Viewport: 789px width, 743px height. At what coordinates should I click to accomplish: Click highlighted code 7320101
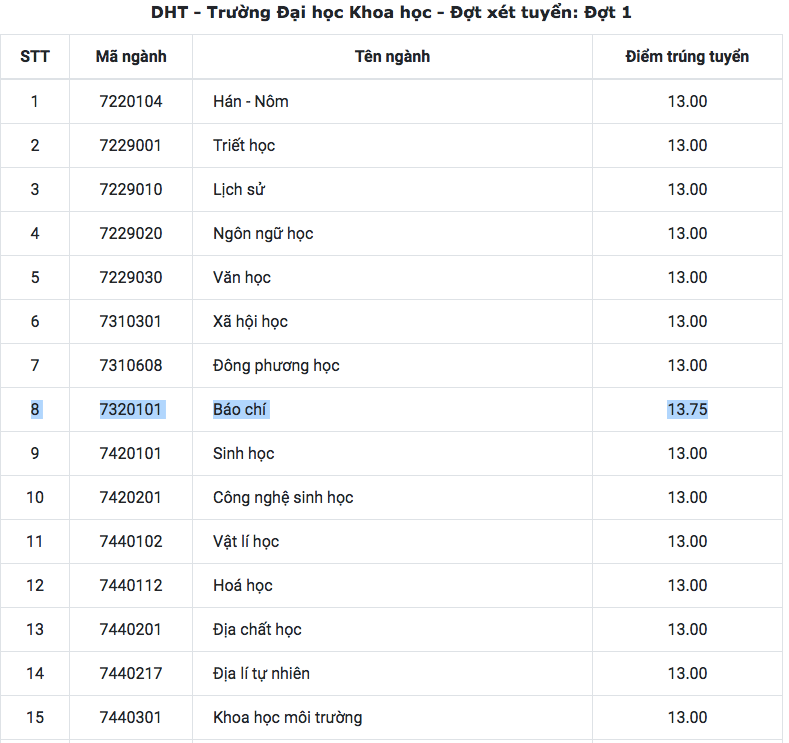point(130,409)
